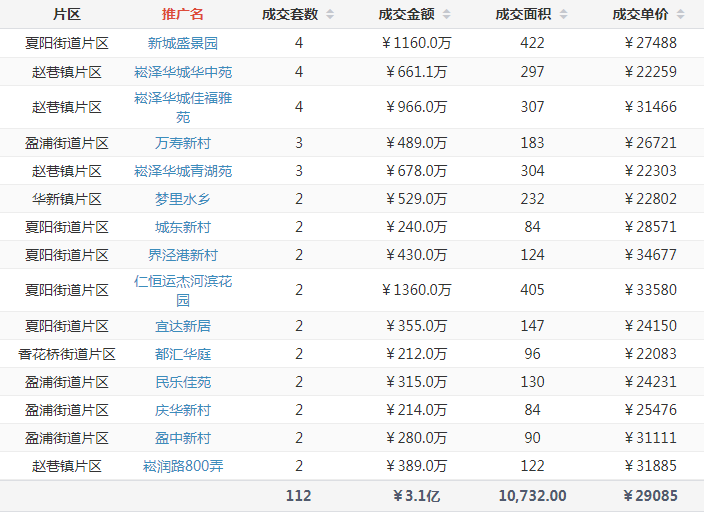Select the amount ¥489.0万

(x=416, y=143)
